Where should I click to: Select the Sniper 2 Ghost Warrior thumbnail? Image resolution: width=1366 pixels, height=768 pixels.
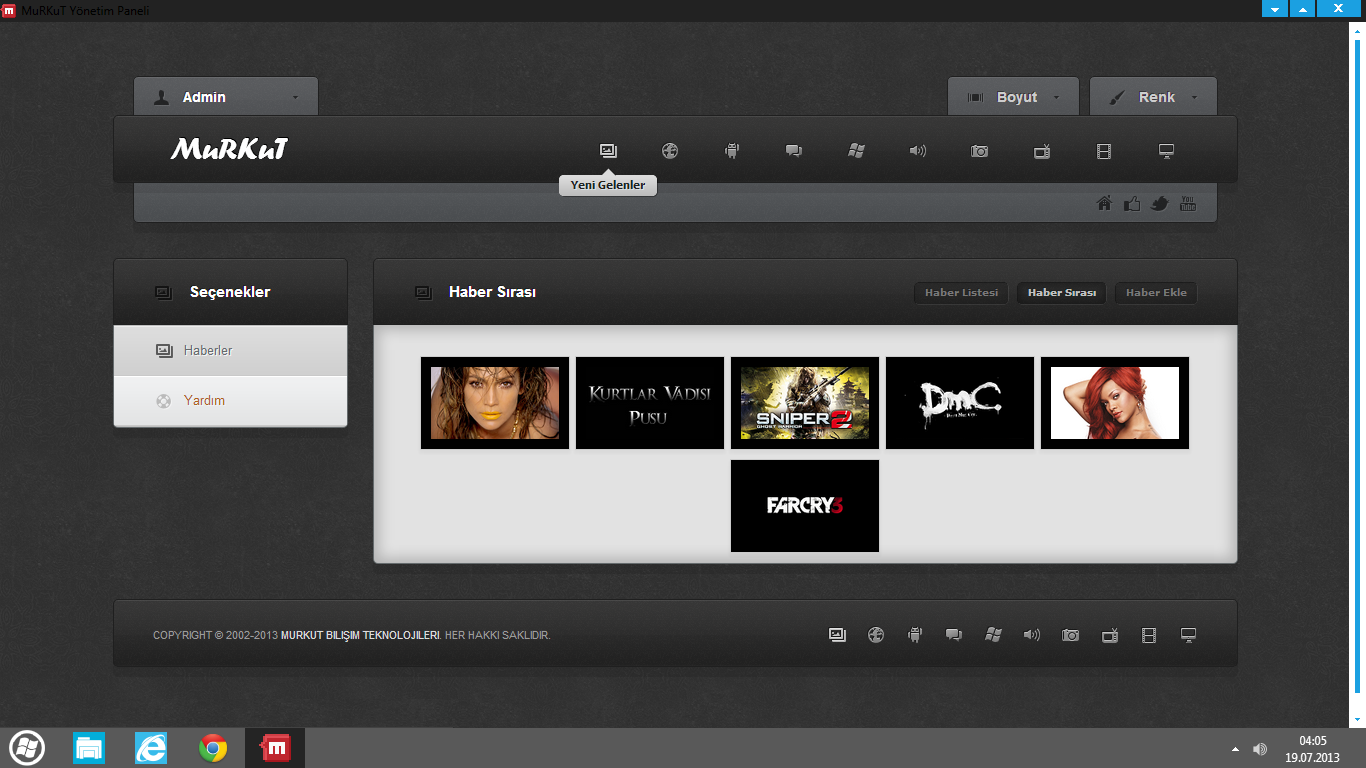[x=805, y=403]
